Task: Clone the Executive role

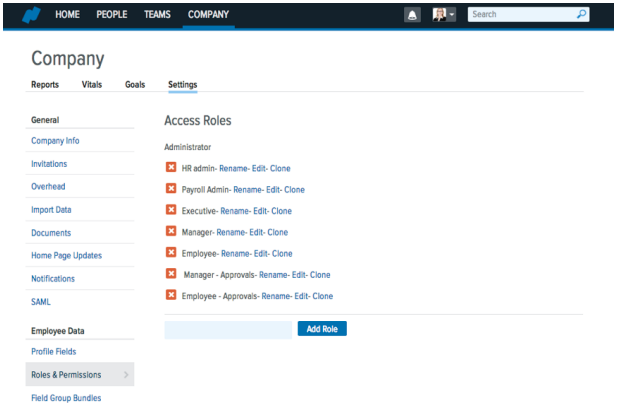Action: [x=281, y=211]
